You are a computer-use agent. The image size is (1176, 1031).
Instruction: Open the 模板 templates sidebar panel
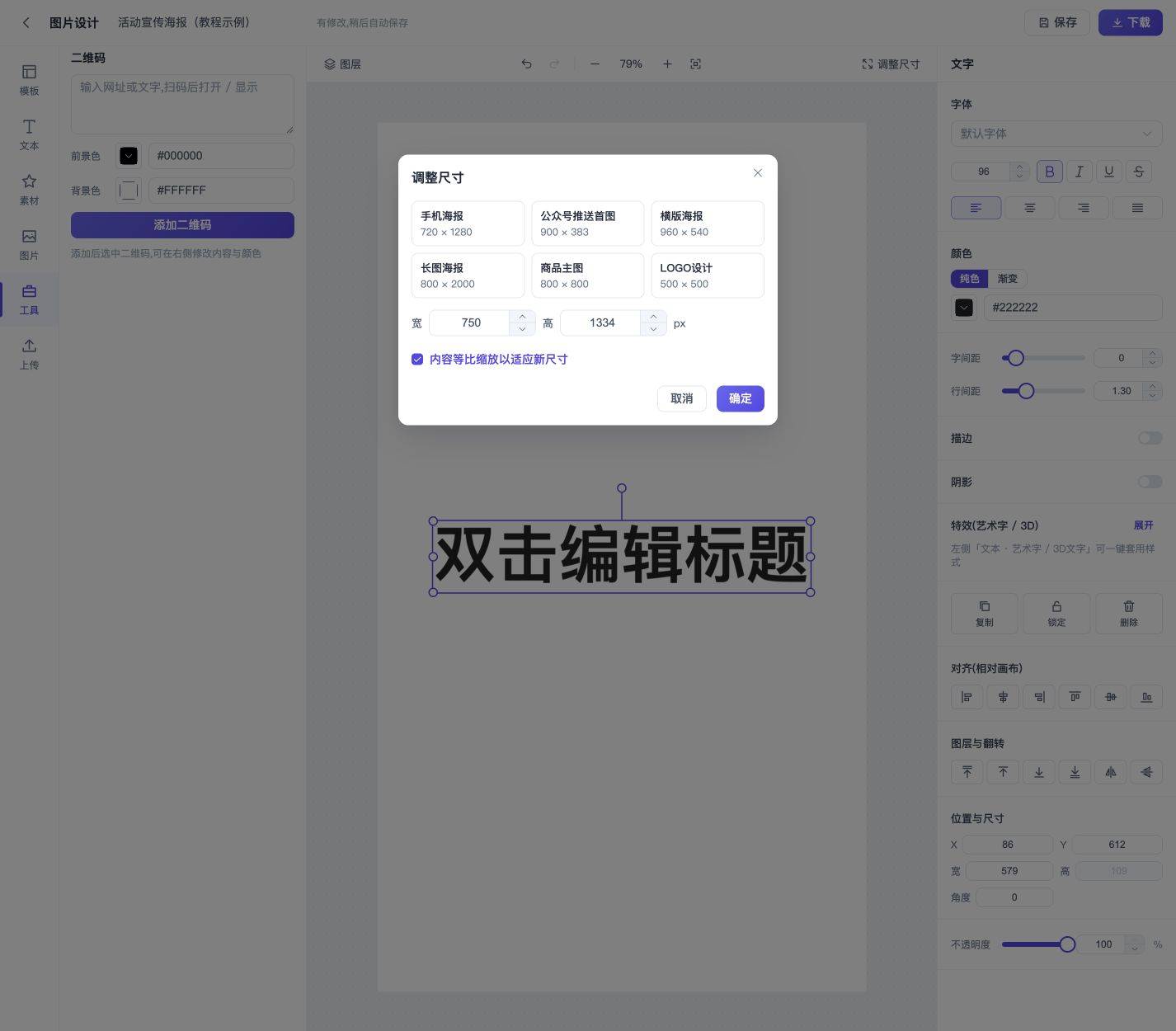pyautogui.click(x=29, y=80)
